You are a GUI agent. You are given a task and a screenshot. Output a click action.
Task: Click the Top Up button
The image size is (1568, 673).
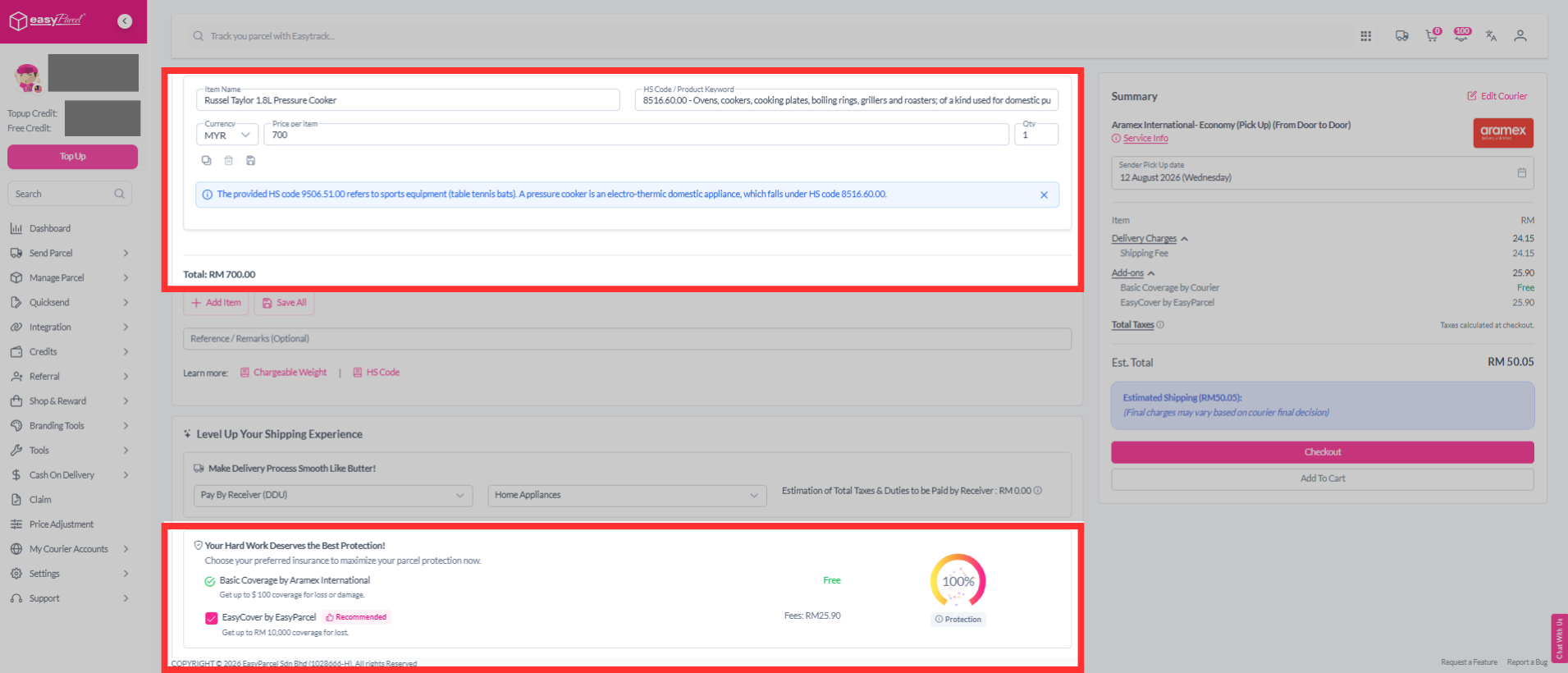tap(72, 157)
